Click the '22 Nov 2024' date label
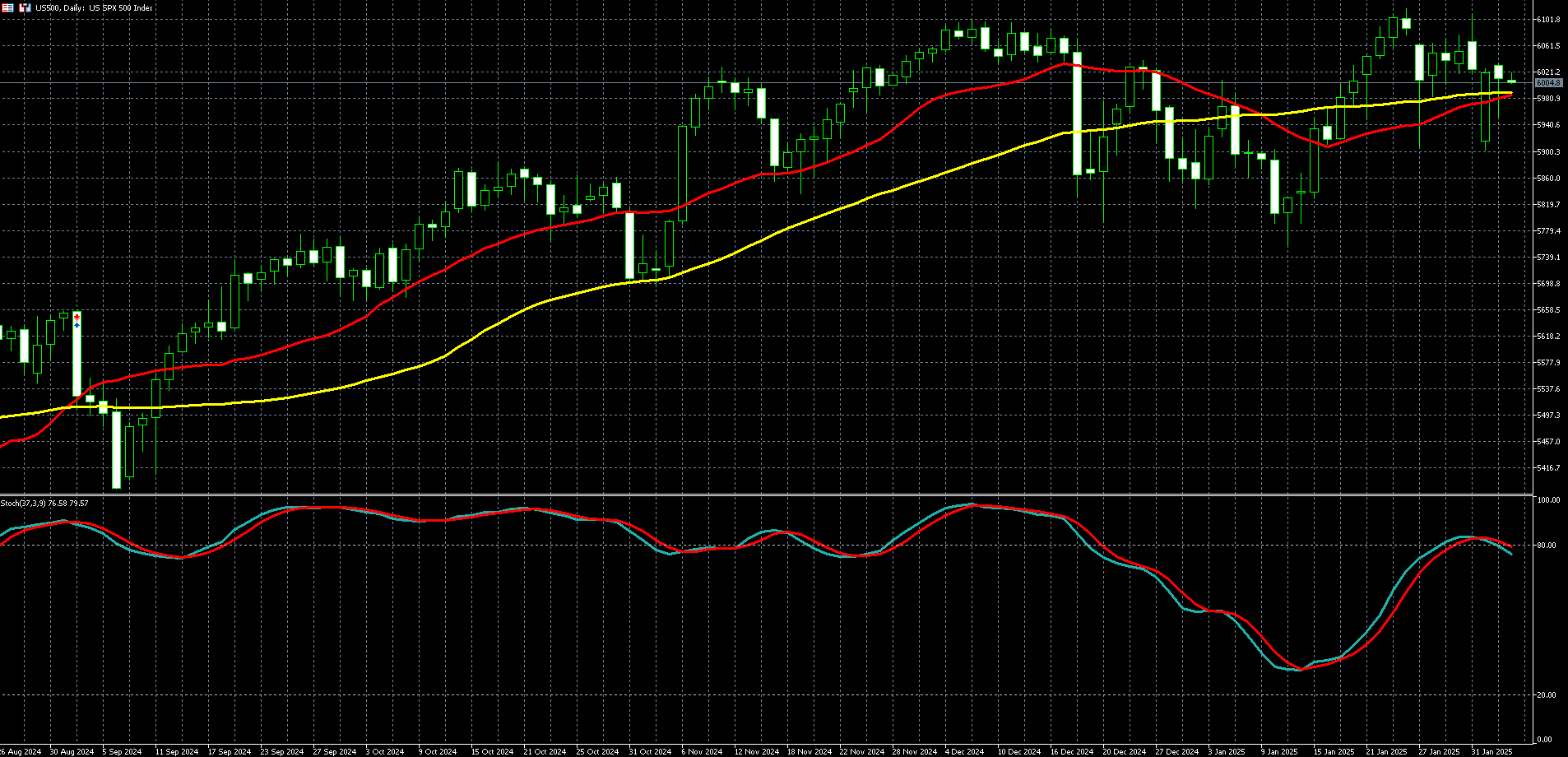1568x757 pixels. (x=861, y=751)
